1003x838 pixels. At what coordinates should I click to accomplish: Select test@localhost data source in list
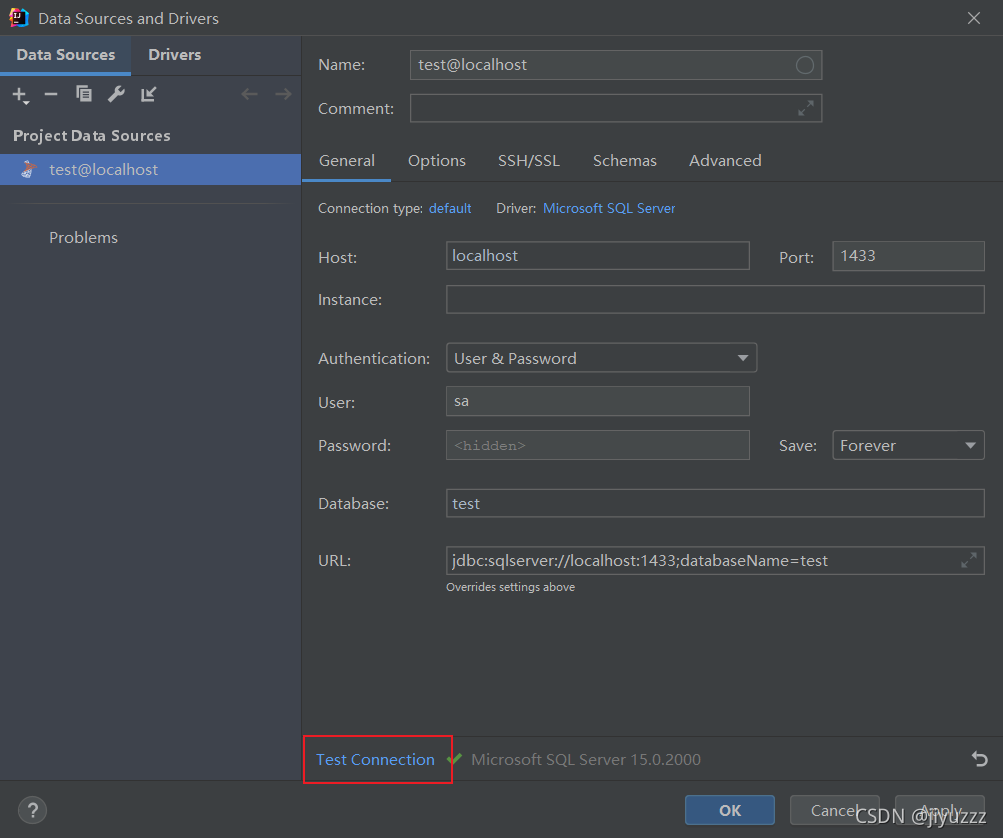click(150, 170)
